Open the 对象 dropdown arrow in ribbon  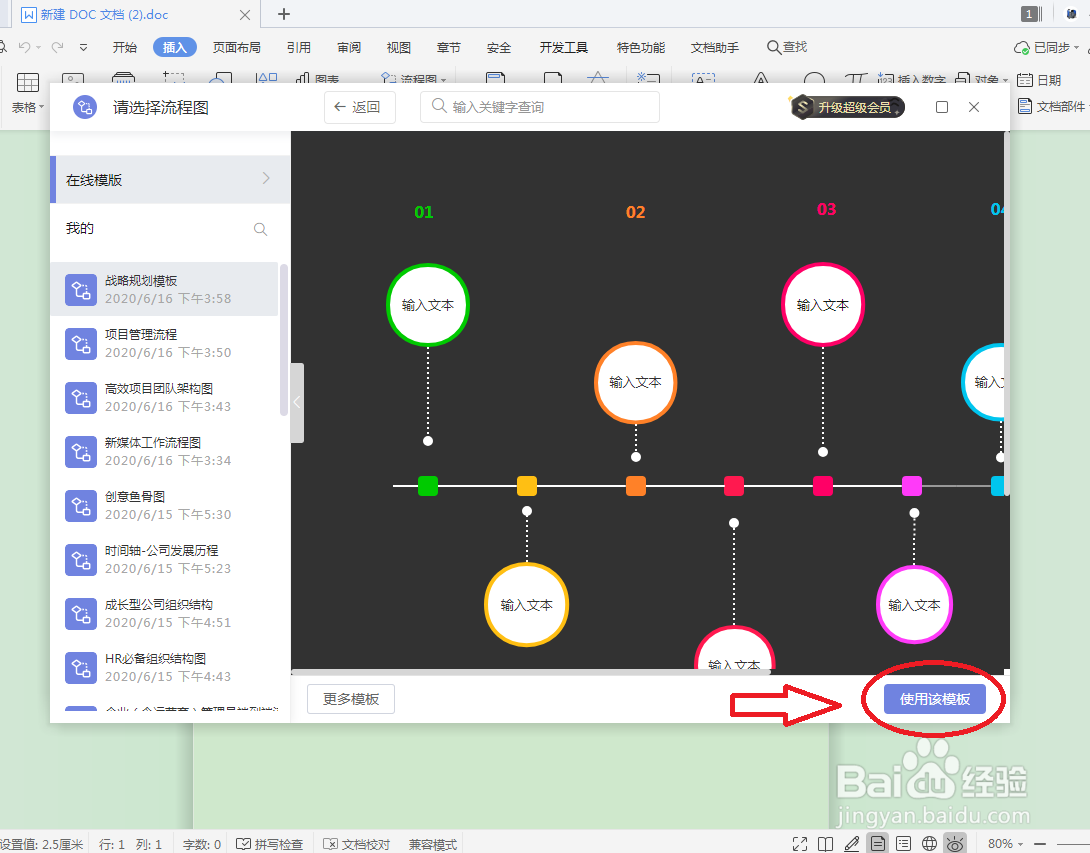point(1005,80)
